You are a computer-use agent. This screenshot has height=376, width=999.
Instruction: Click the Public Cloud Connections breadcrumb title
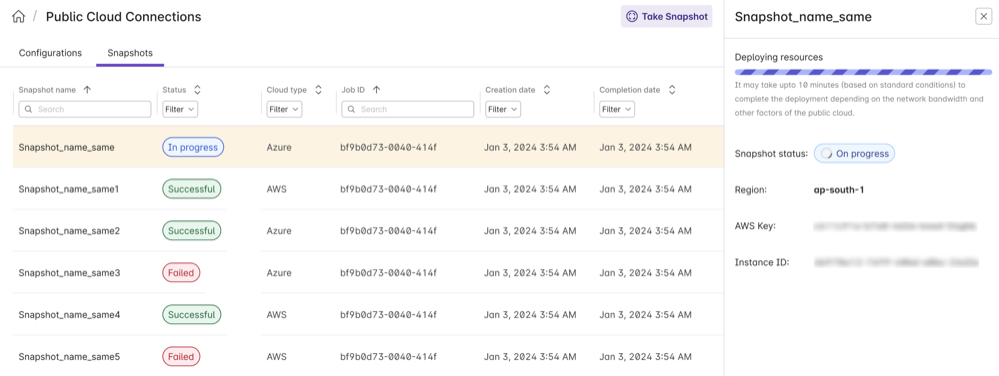(124, 17)
